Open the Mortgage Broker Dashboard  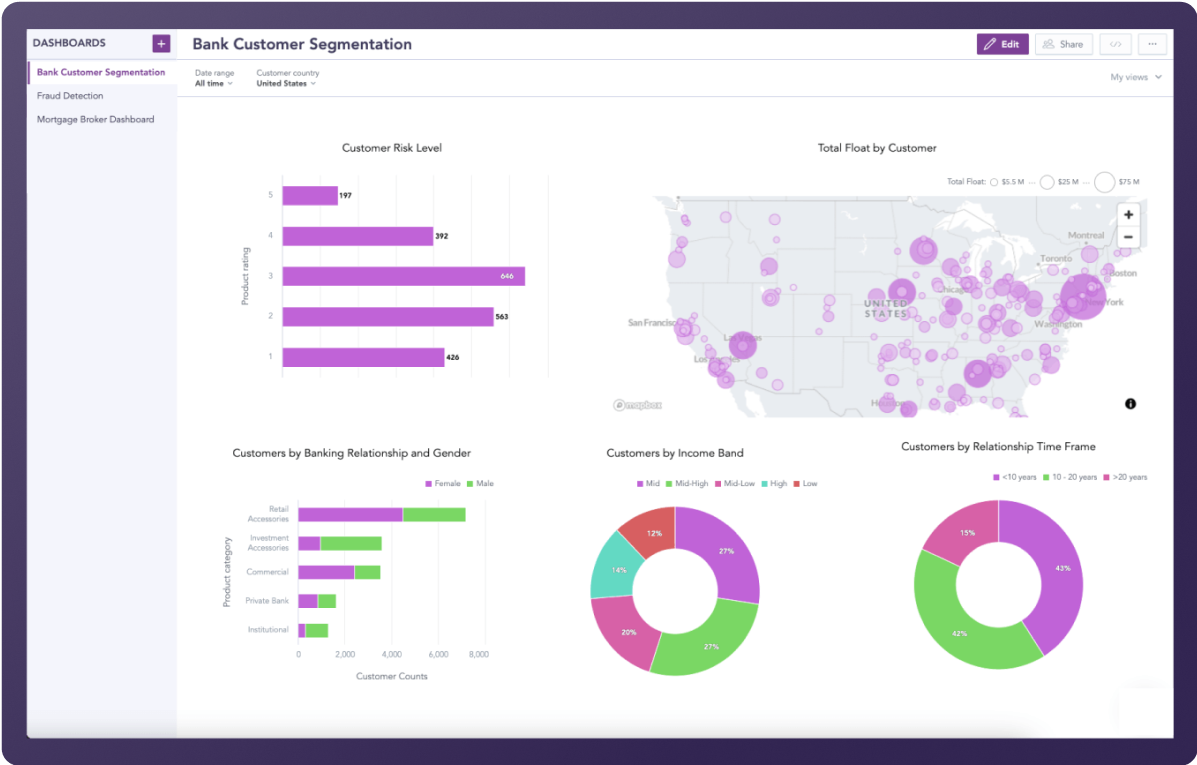tap(95, 118)
